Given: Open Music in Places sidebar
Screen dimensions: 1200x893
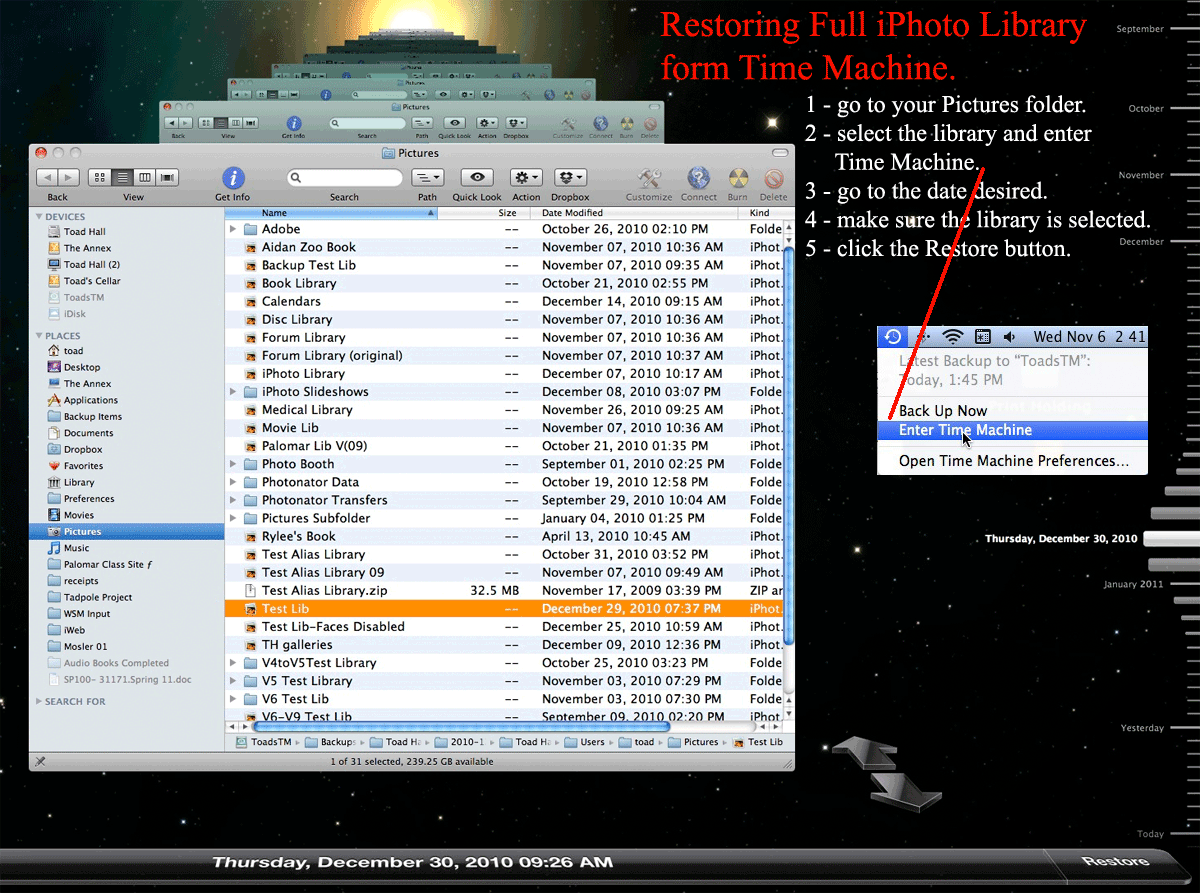Looking at the screenshot, I should [x=77, y=548].
